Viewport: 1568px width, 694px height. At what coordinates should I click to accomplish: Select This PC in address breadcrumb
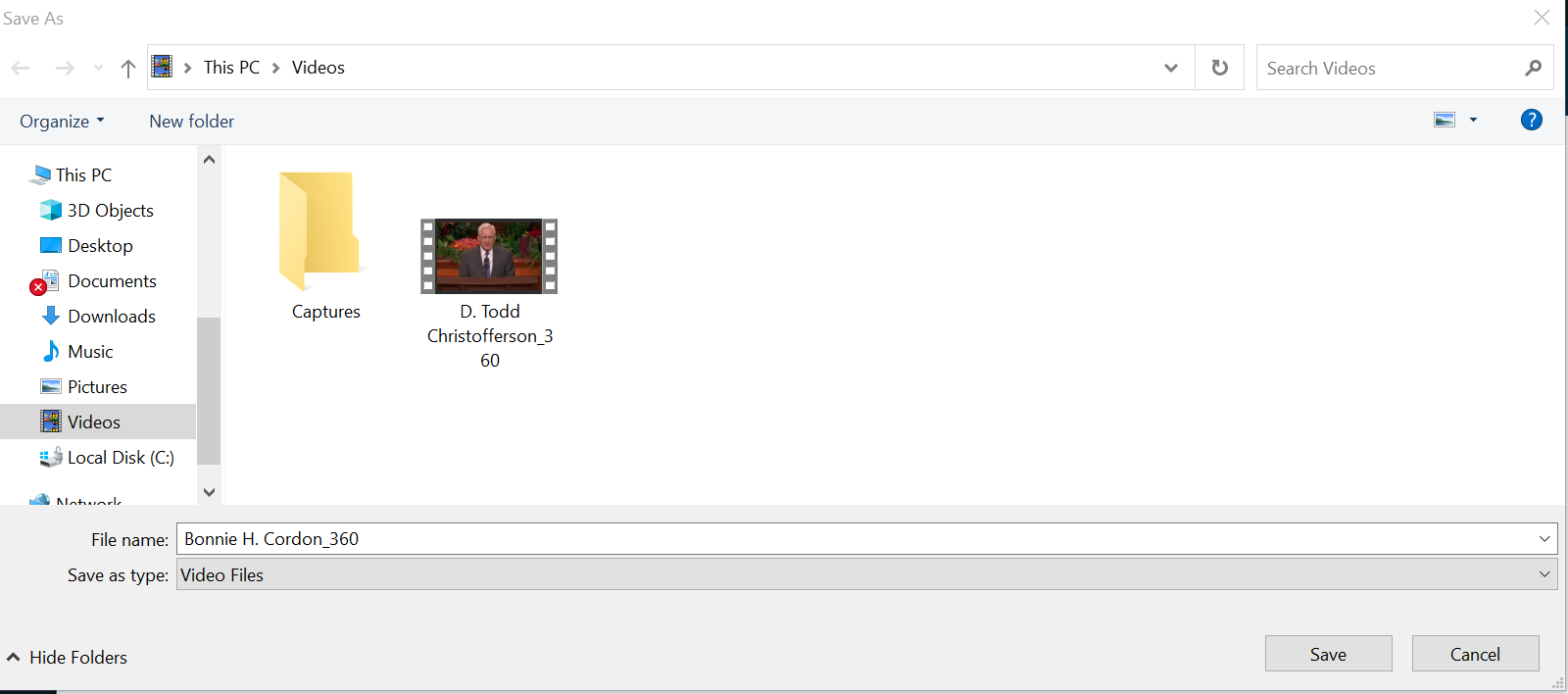tap(231, 68)
